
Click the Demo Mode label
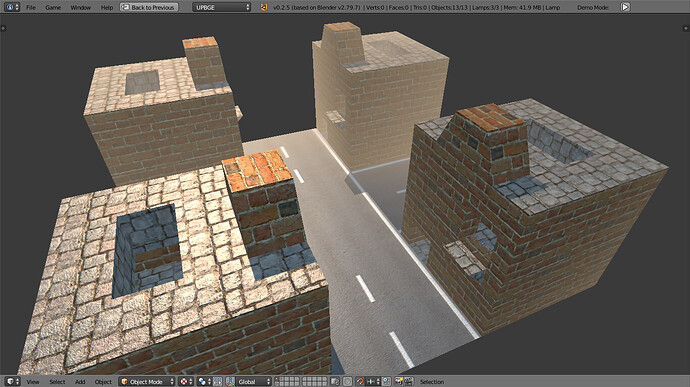[593, 7]
